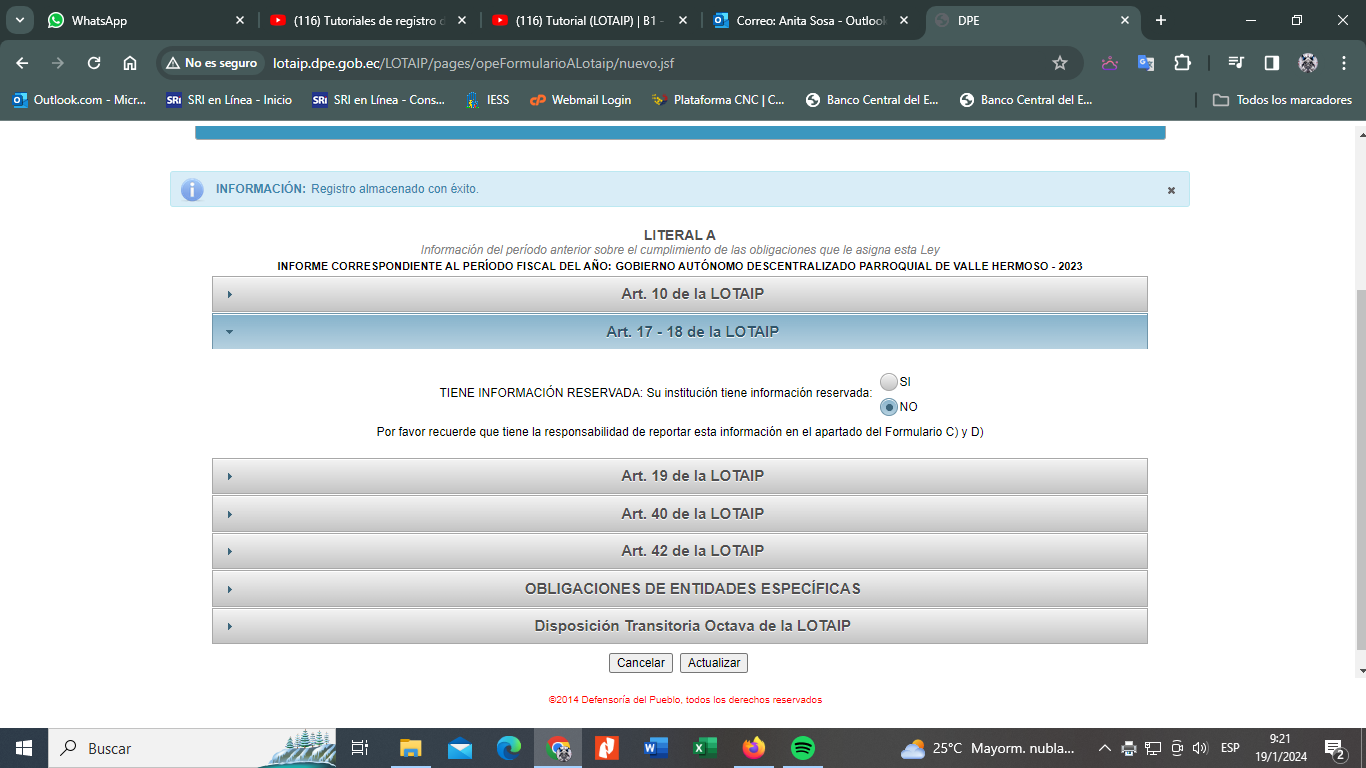Select SI for información reservada
This screenshot has width=1366, height=768.
pyautogui.click(x=889, y=382)
